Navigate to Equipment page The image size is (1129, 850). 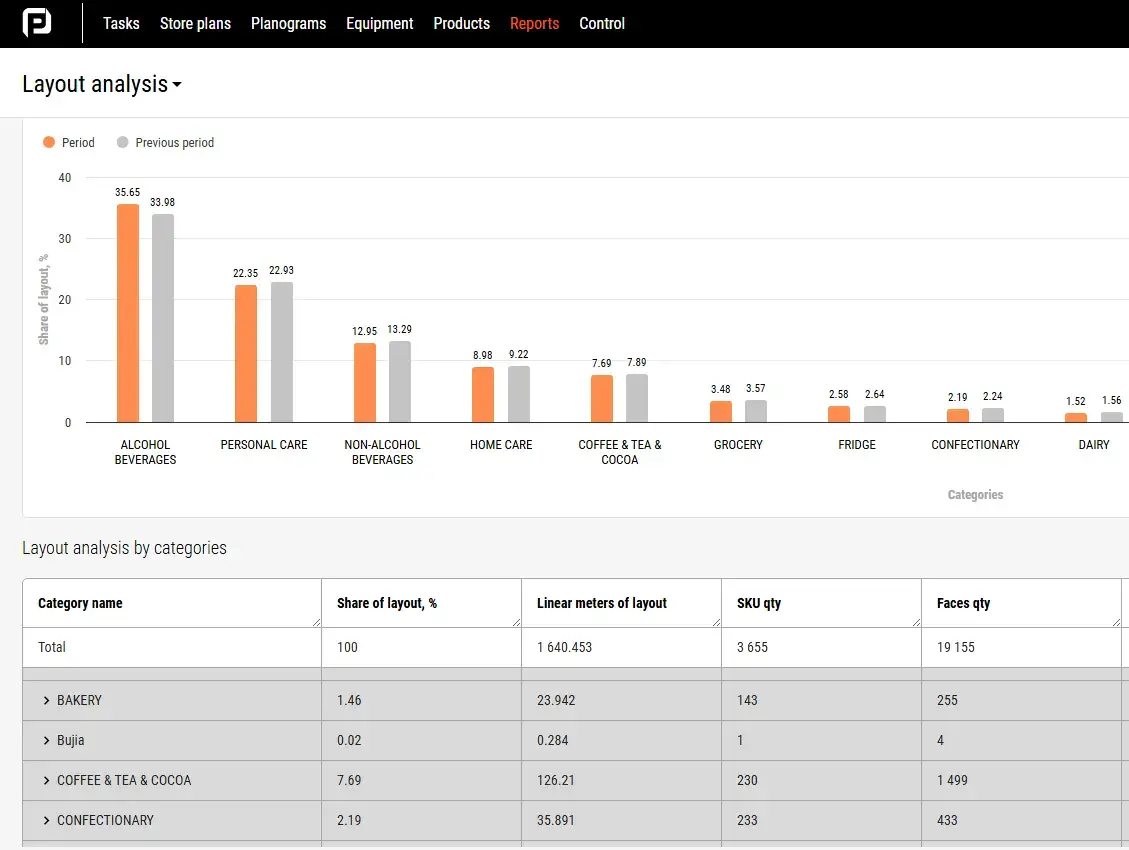pyautogui.click(x=379, y=23)
